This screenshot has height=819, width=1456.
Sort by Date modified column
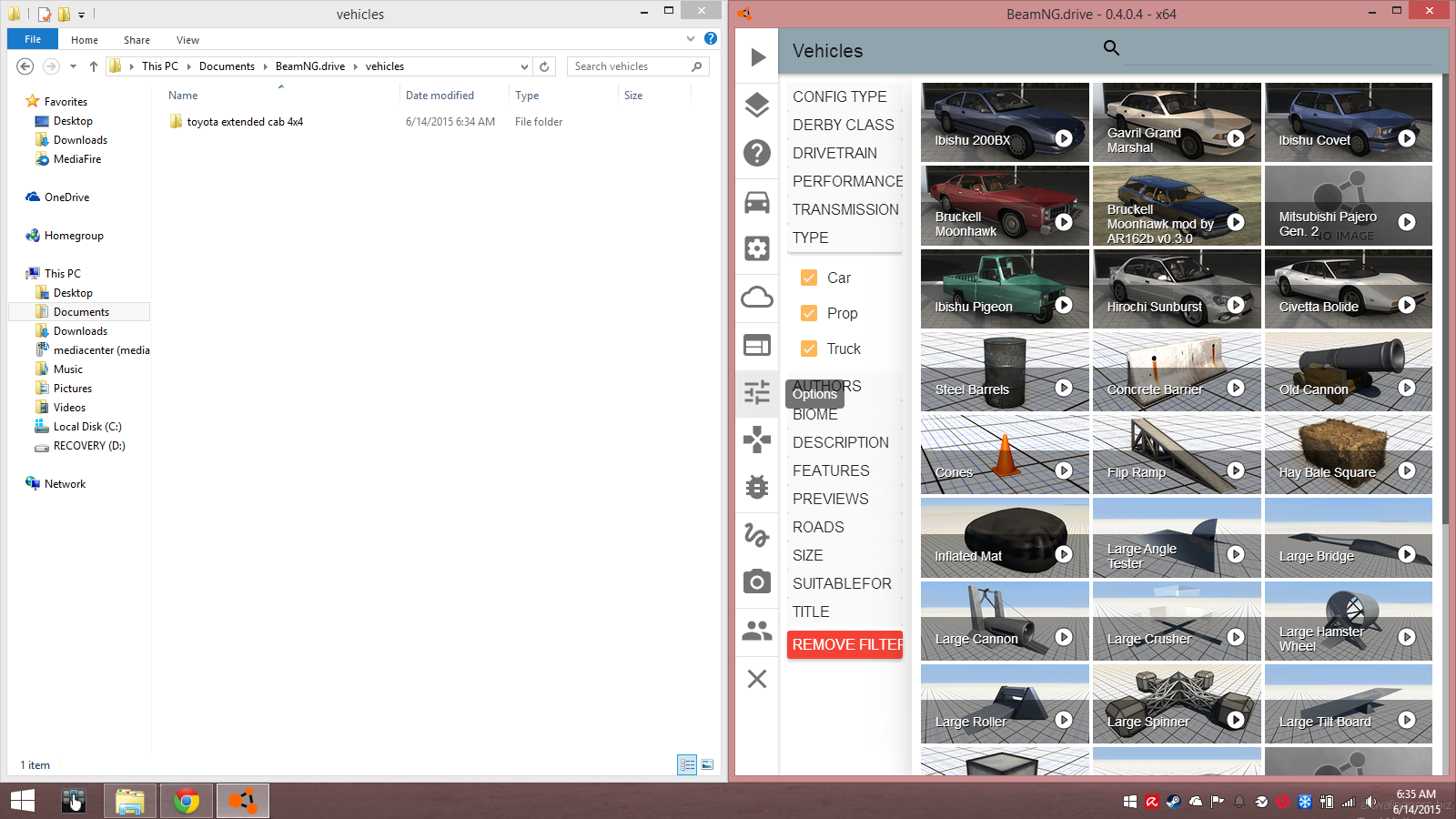pyautogui.click(x=440, y=96)
